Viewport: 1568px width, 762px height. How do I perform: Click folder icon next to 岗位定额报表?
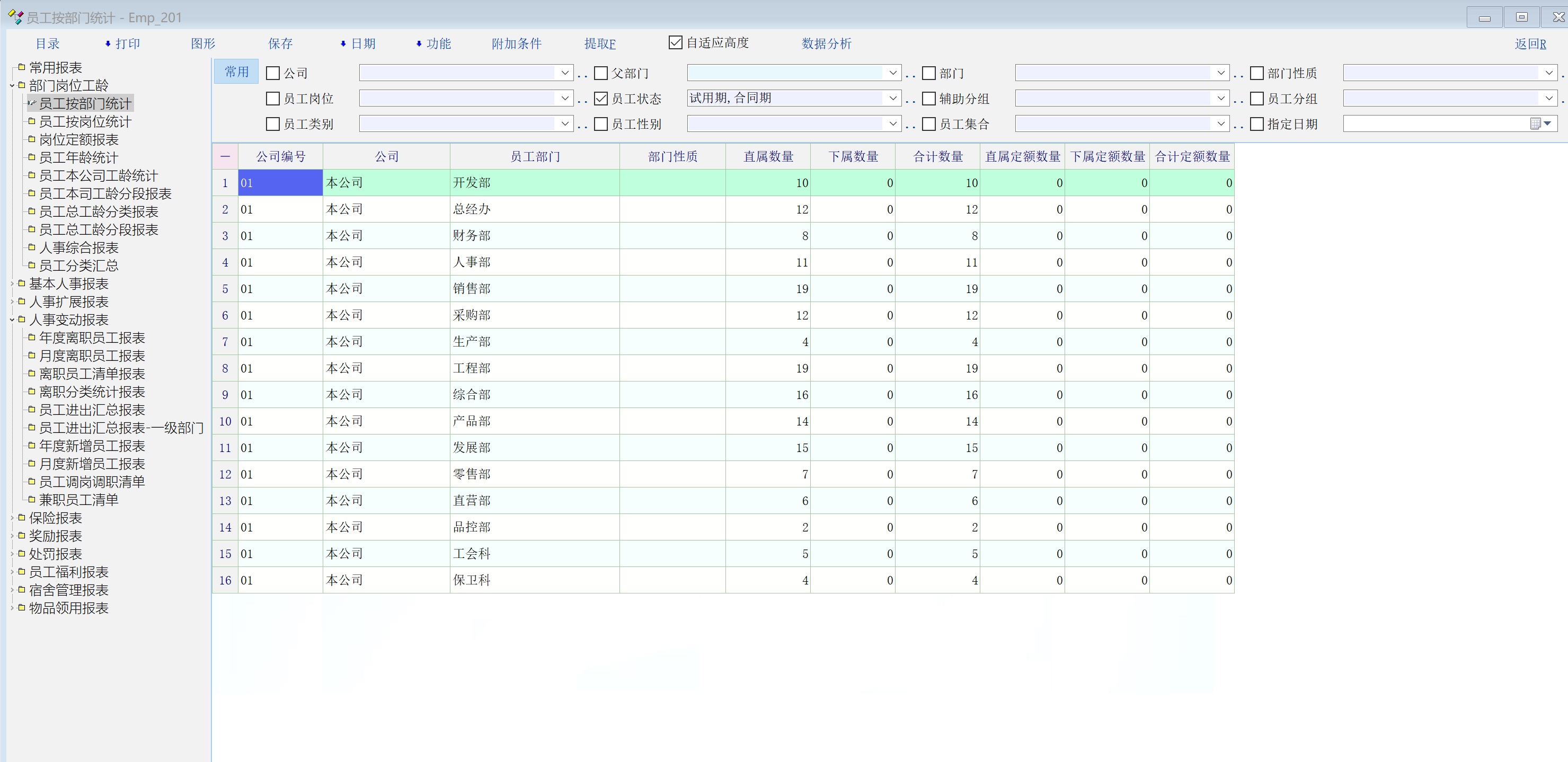click(32, 139)
